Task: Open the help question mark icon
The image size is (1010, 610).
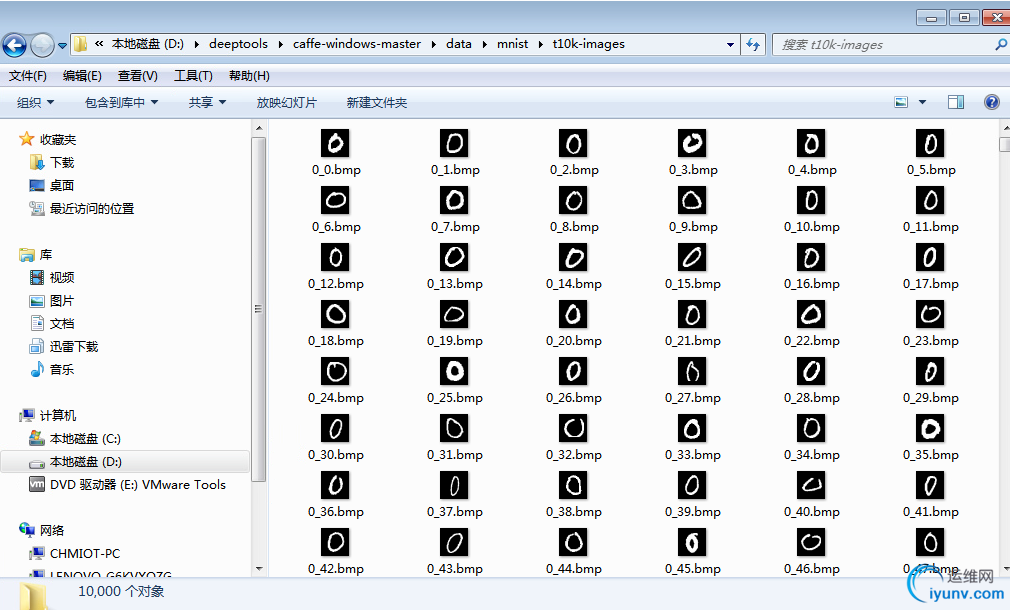Action: 992,102
